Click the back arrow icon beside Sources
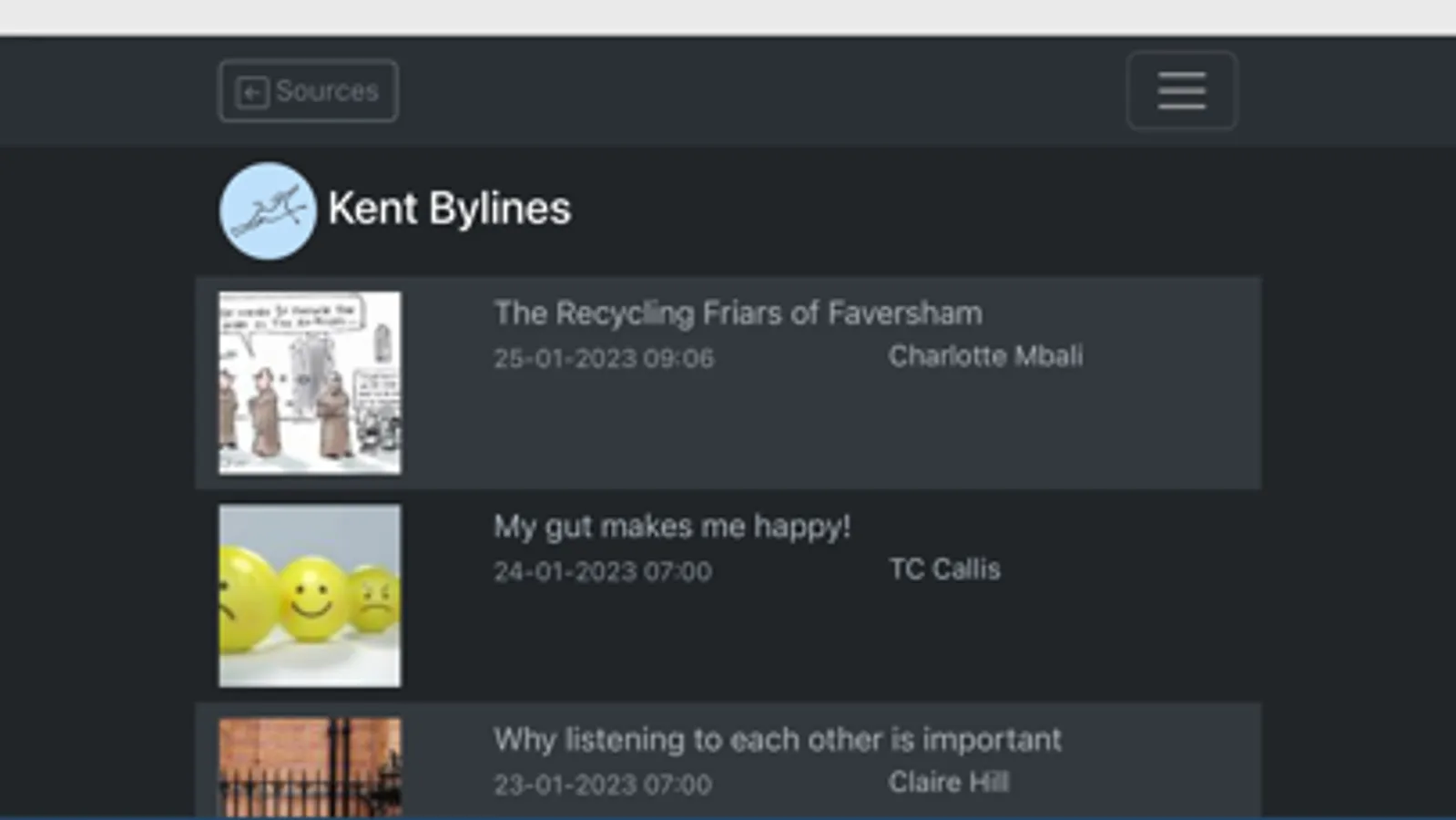Image resolution: width=1456 pixels, height=820 pixels. [x=252, y=92]
